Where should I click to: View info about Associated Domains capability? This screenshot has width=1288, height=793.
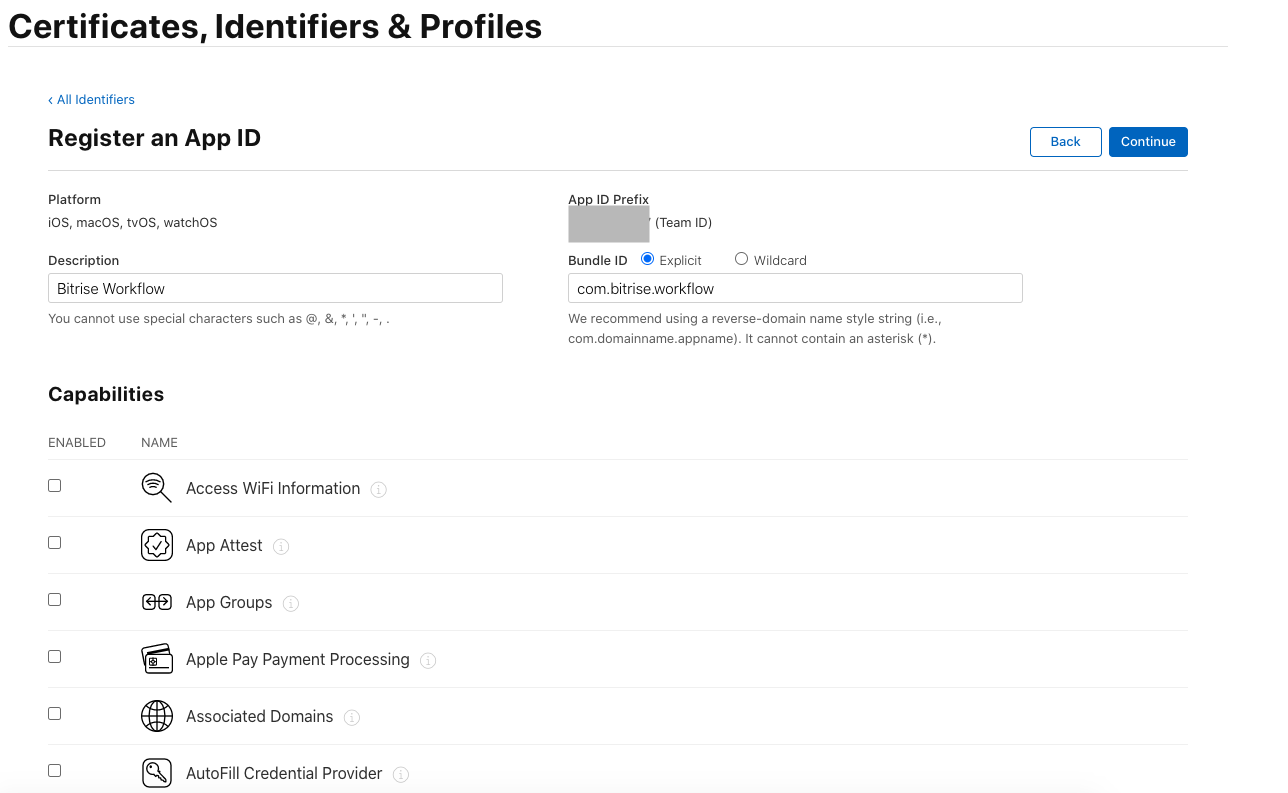coord(352,718)
